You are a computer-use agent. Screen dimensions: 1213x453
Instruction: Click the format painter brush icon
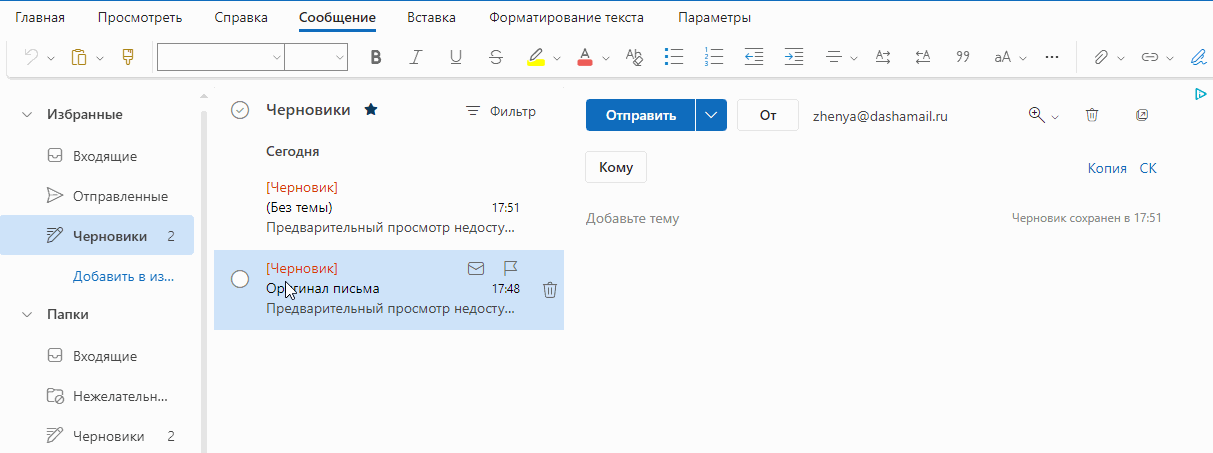[127, 57]
